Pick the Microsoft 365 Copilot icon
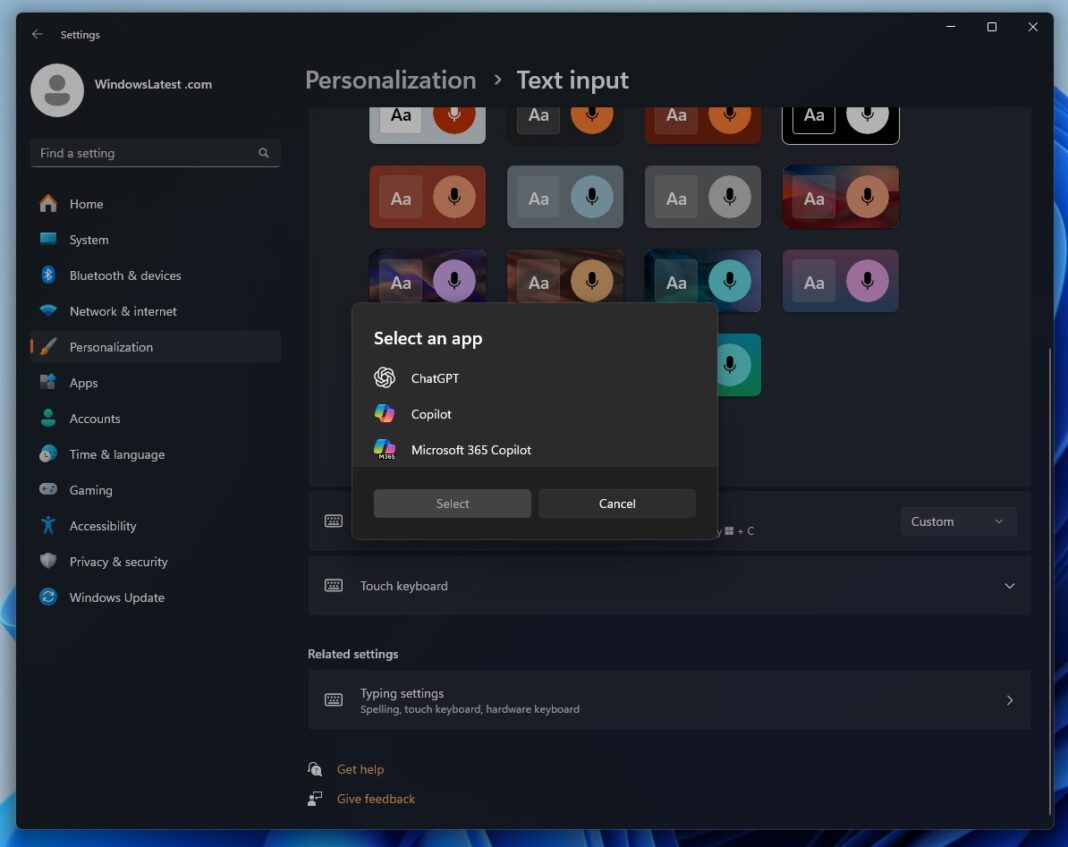 384,450
